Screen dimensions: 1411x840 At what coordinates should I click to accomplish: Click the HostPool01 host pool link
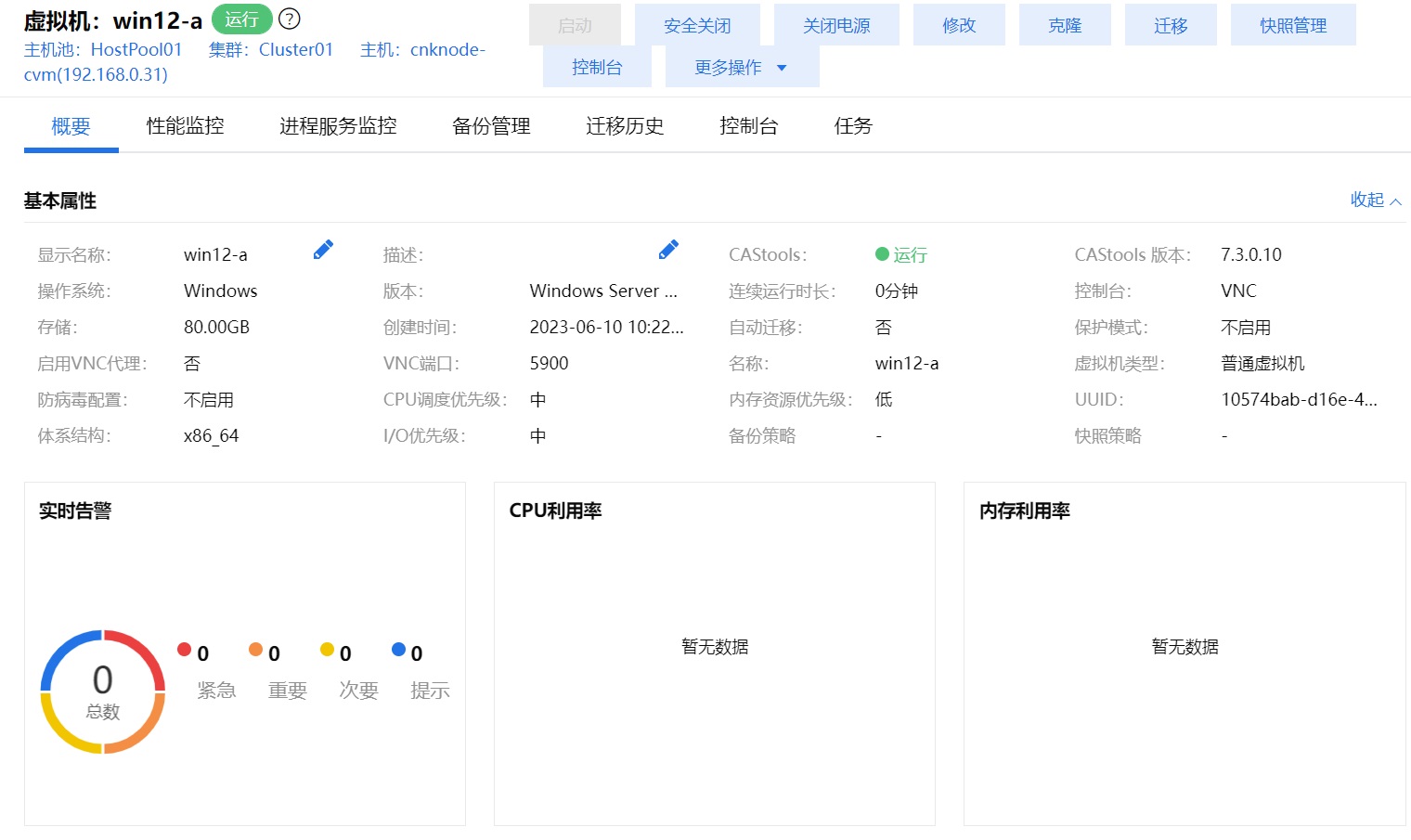click(136, 50)
